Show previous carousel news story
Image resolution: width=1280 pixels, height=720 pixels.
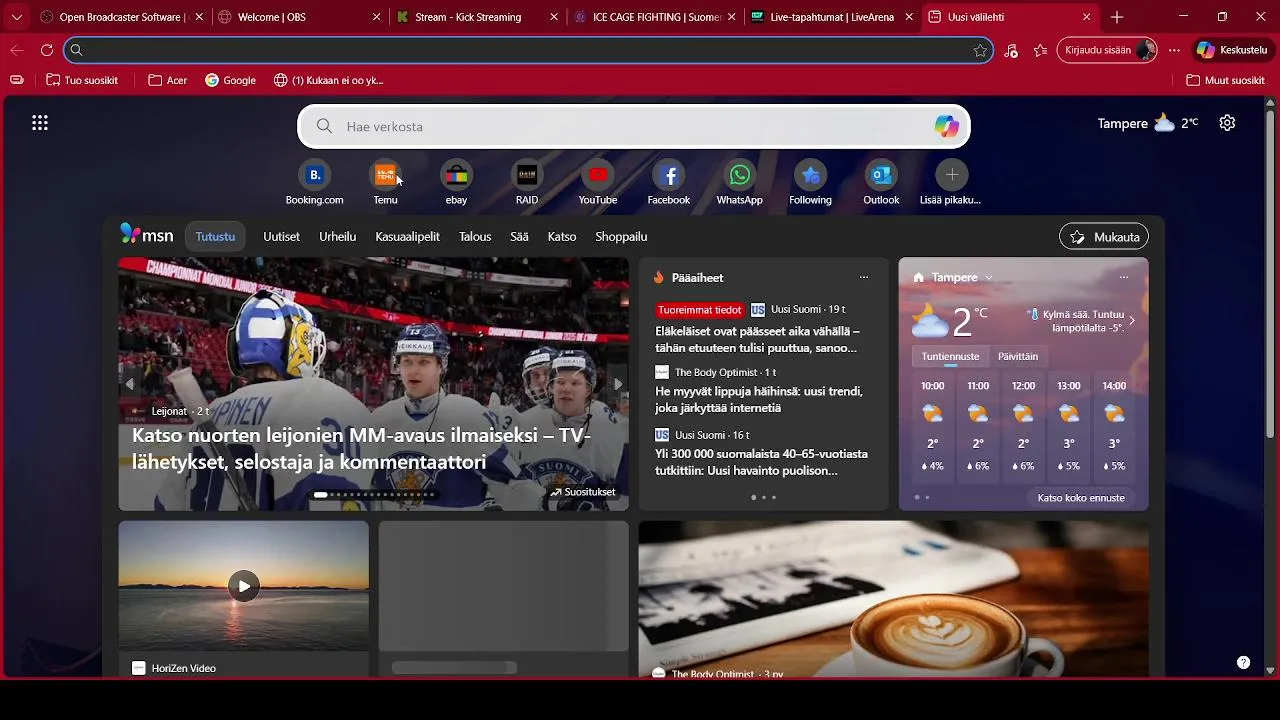(x=129, y=384)
